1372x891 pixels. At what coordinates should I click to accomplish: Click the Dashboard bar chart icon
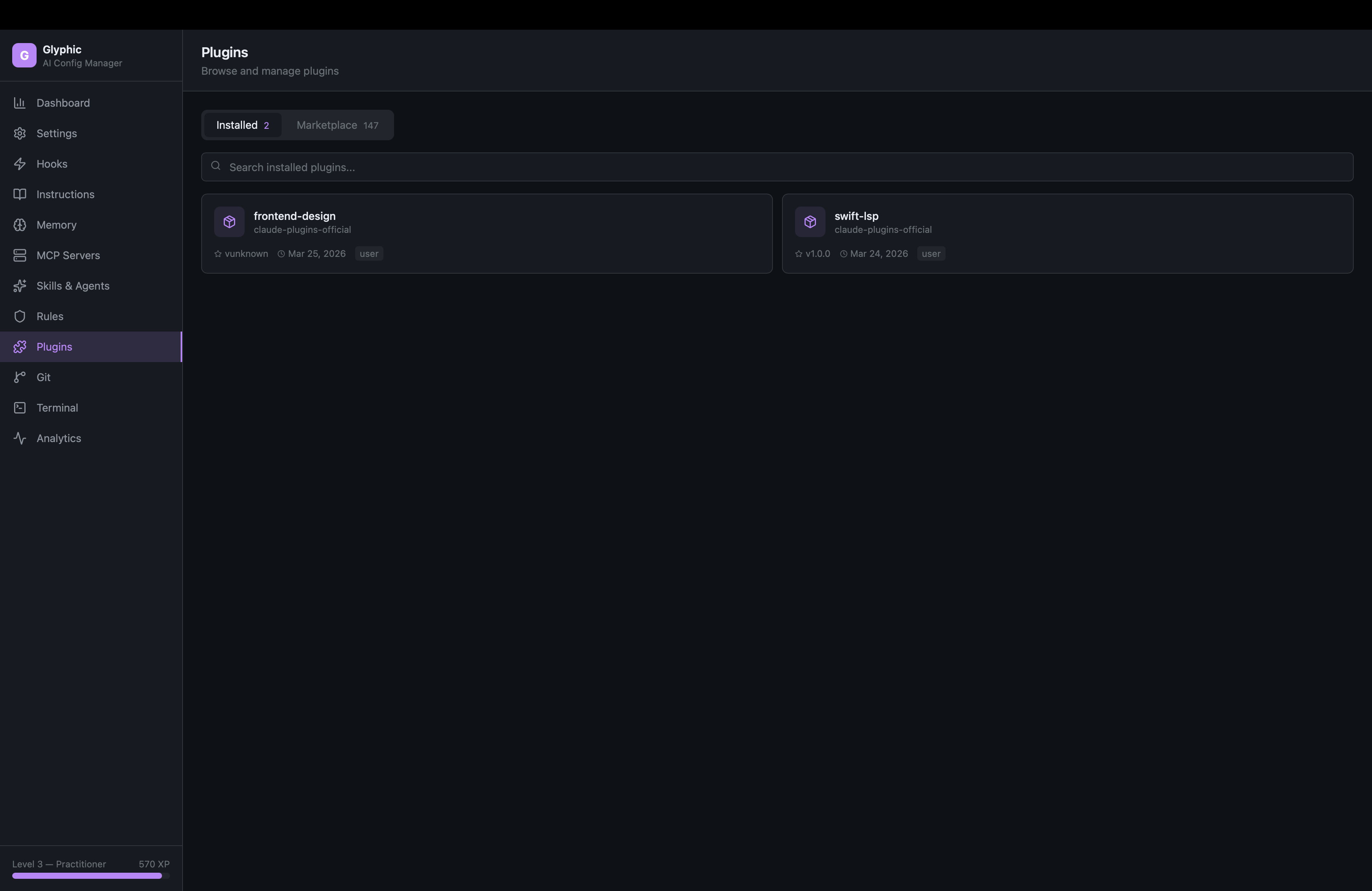19,103
